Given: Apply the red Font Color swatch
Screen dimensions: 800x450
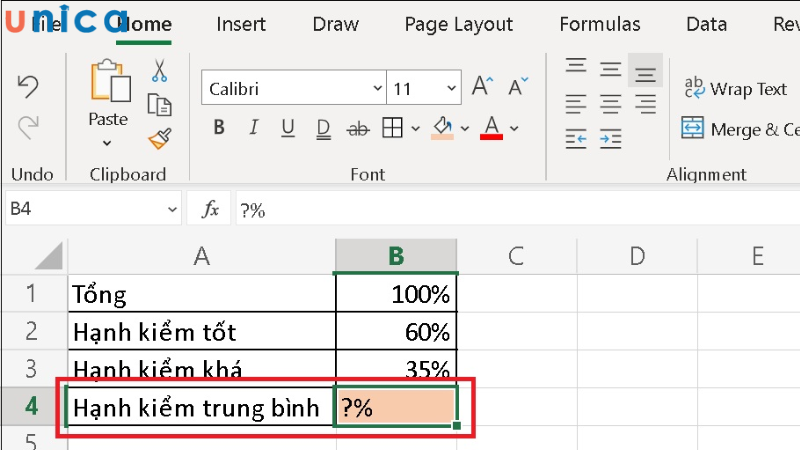Looking at the screenshot, I should point(491,128).
